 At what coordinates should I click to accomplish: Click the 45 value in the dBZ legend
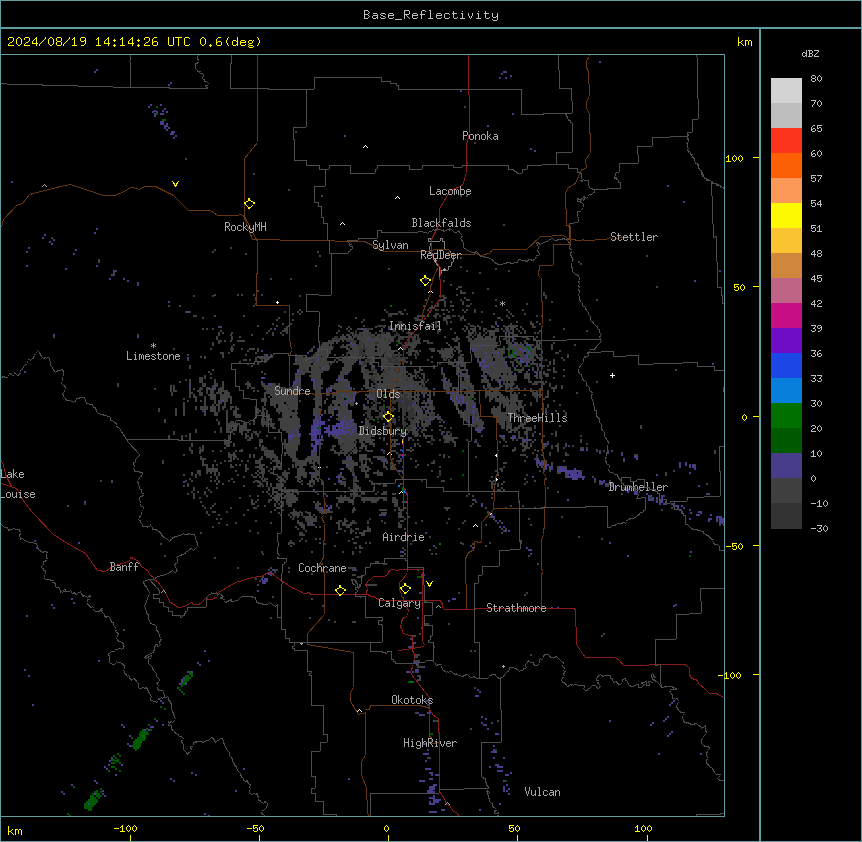coord(816,278)
